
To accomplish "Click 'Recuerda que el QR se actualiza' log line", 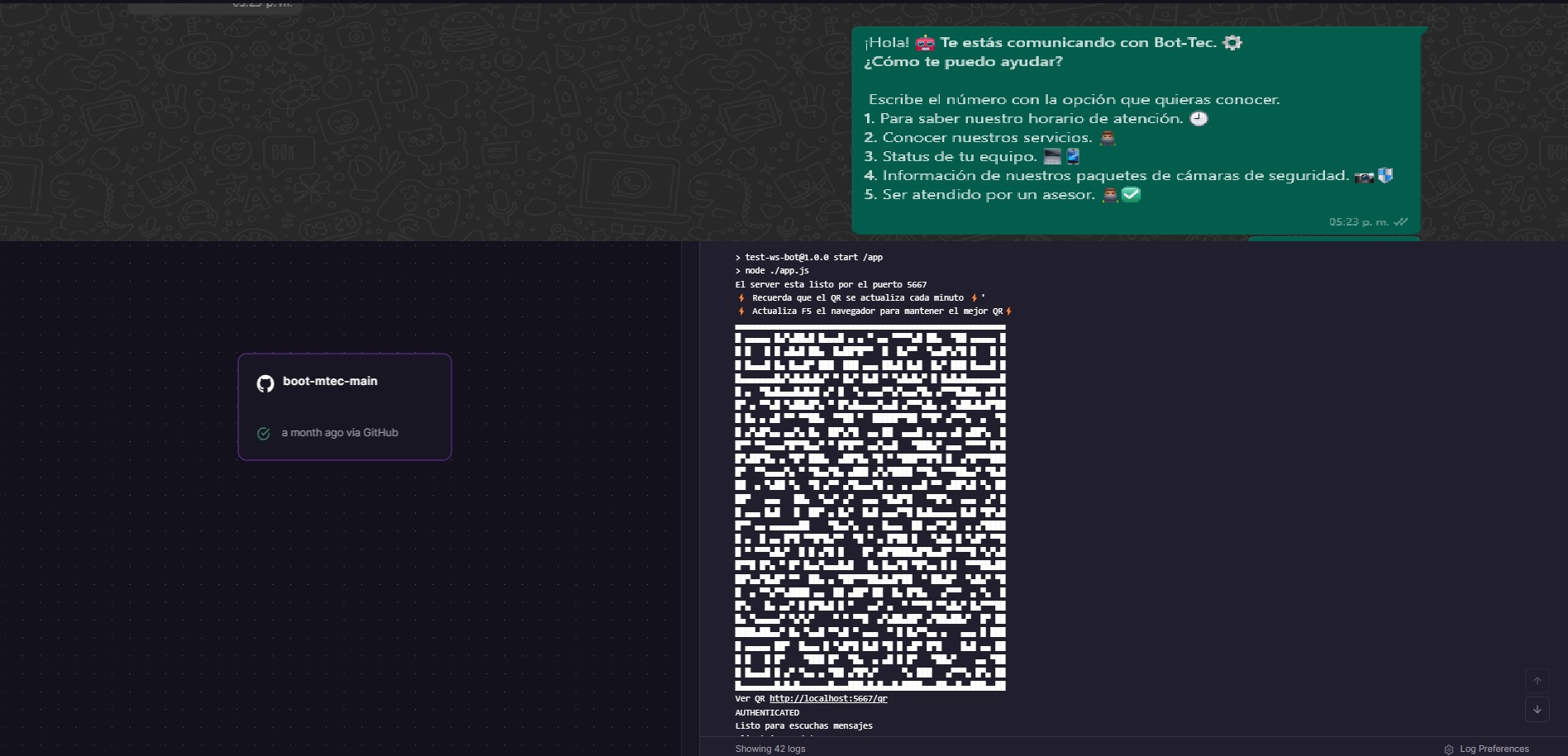I will [x=860, y=297].
